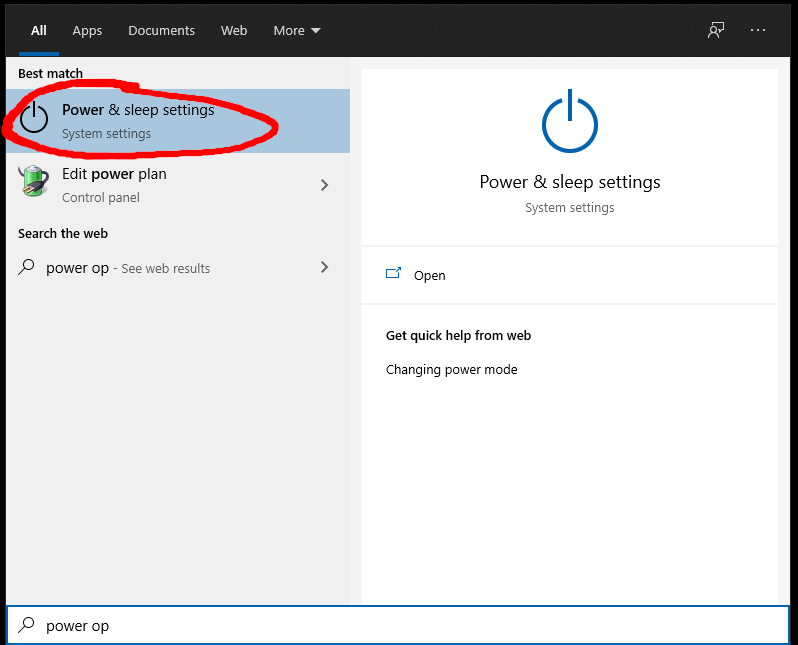
Task: Select the All filter tab
Action: click(39, 30)
